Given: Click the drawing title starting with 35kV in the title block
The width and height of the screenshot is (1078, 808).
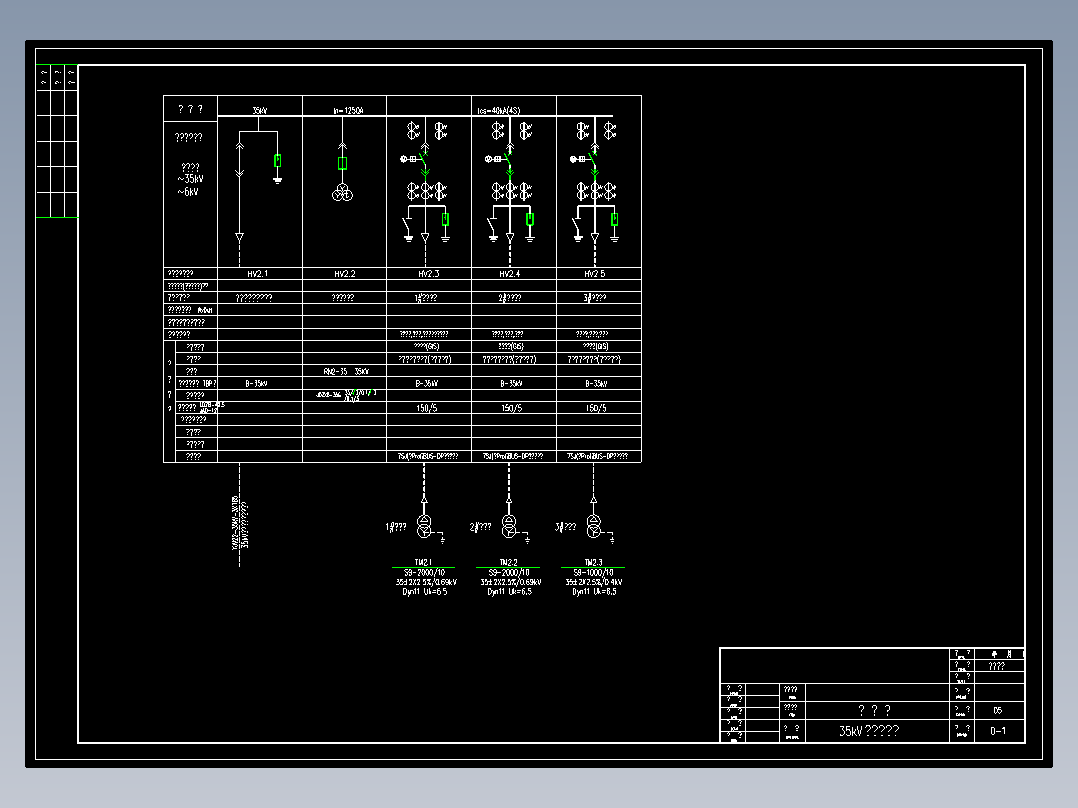Looking at the screenshot, I should (869, 731).
